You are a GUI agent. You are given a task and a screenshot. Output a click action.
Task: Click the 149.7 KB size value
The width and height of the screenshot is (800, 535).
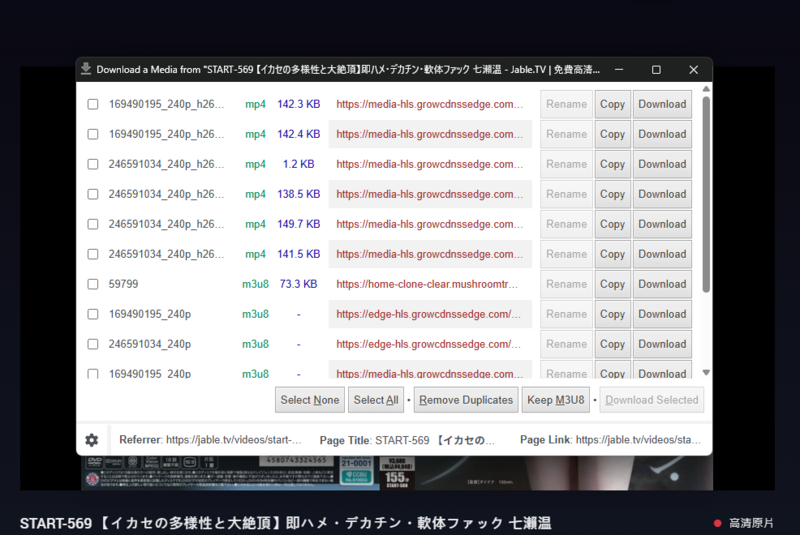coord(298,224)
